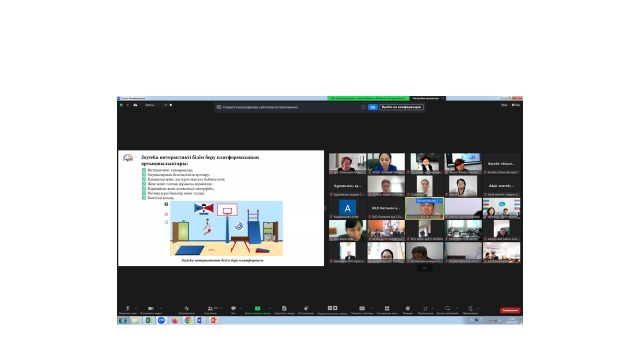Open the Reactions icon

click(407, 309)
